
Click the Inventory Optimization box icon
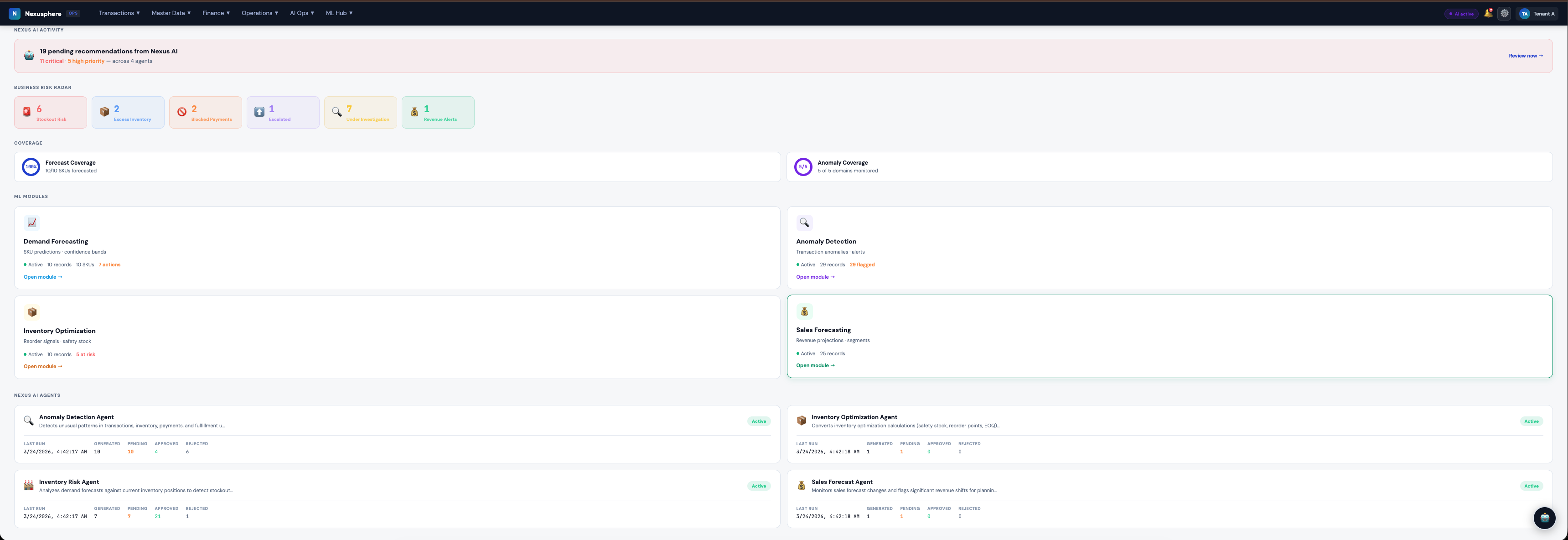(31, 312)
